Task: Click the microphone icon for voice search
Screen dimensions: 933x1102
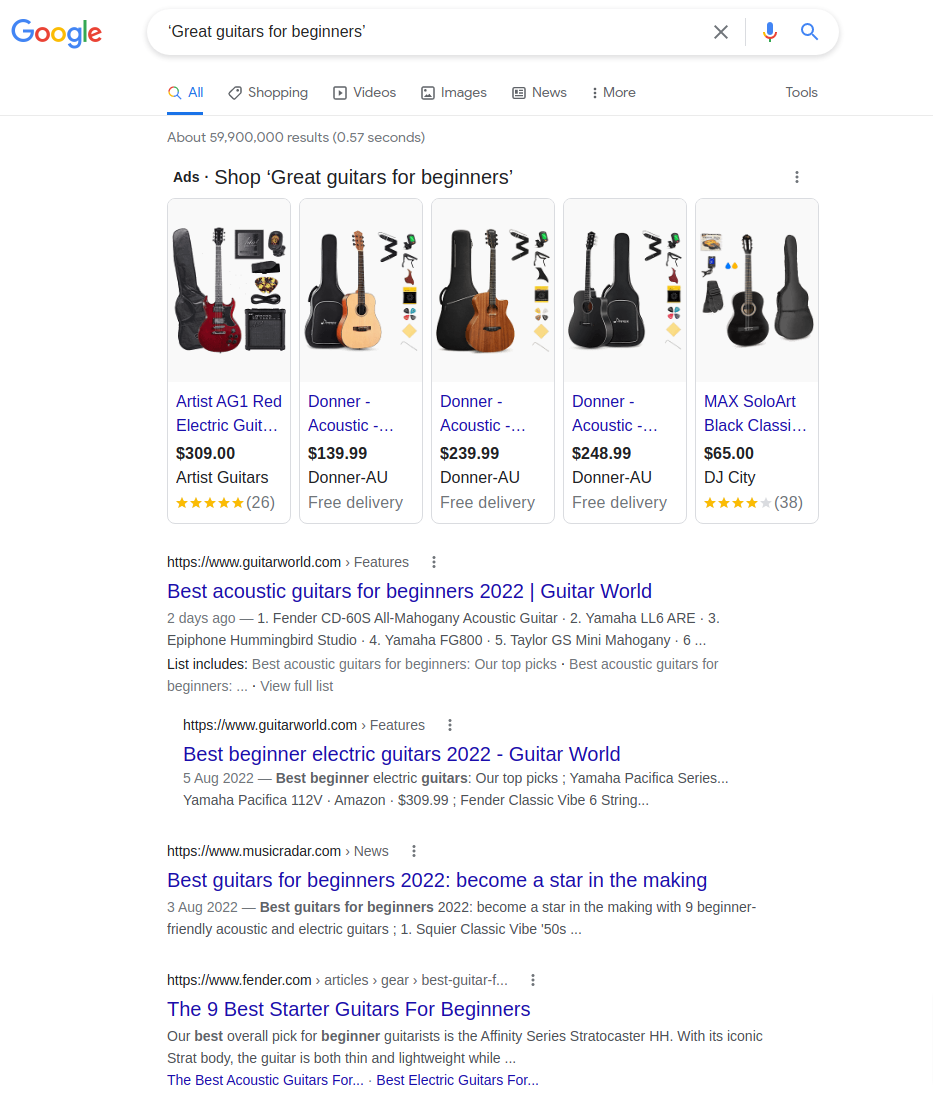Action: 769,32
